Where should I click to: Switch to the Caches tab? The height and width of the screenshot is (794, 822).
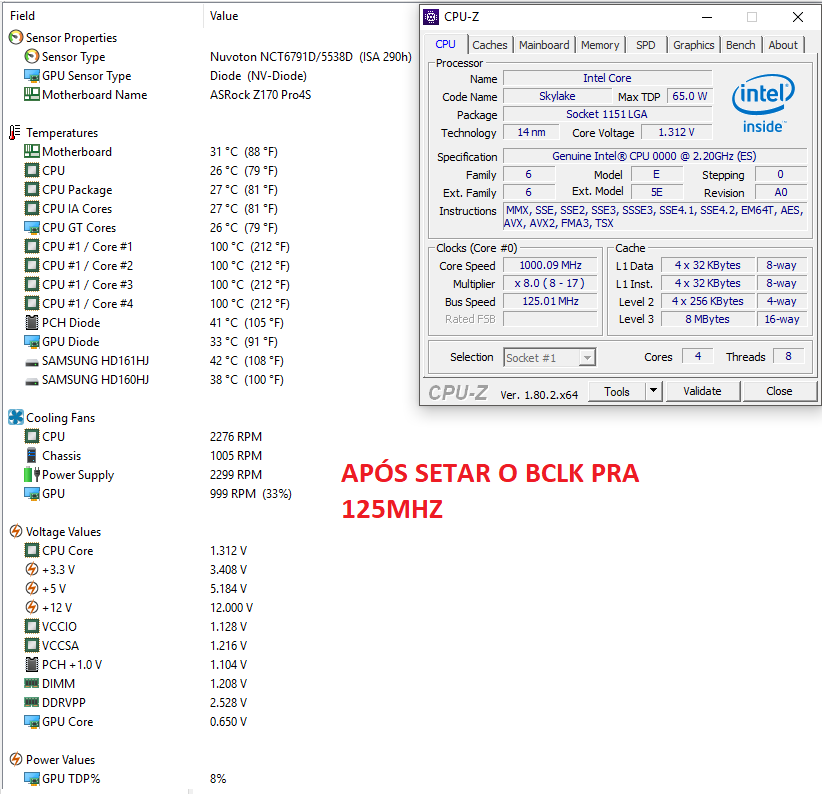490,45
